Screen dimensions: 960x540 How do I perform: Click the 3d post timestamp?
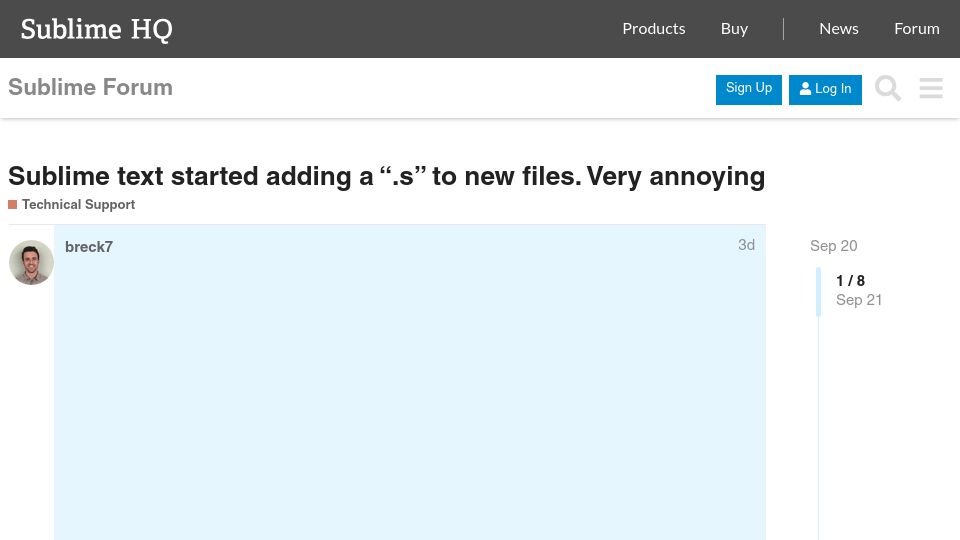746,245
